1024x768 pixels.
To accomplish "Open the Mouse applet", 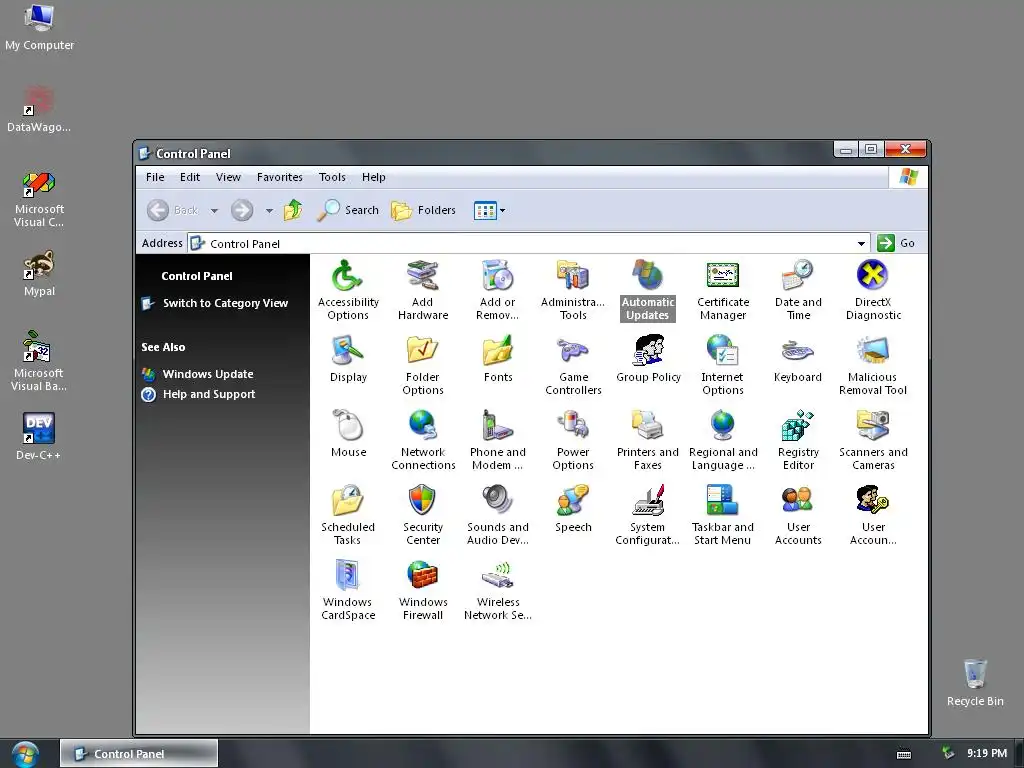I will 348,434.
